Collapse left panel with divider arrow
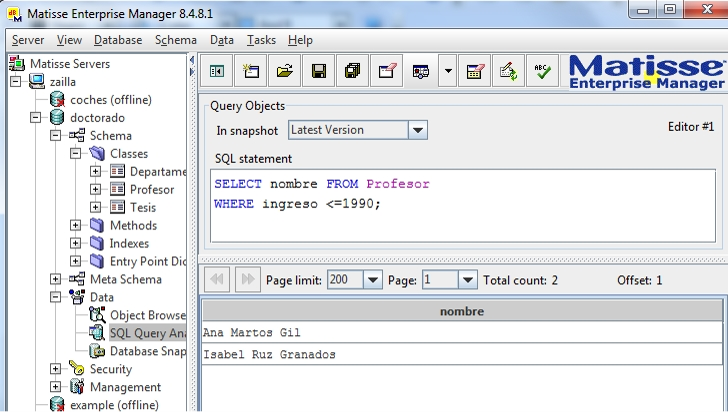 [x=192, y=60]
